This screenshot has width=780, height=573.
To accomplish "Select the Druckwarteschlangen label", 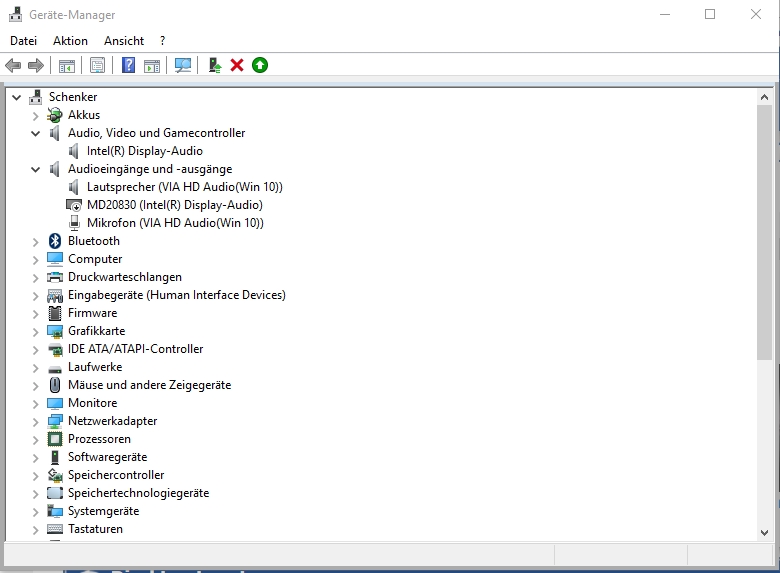I will pos(125,277).
